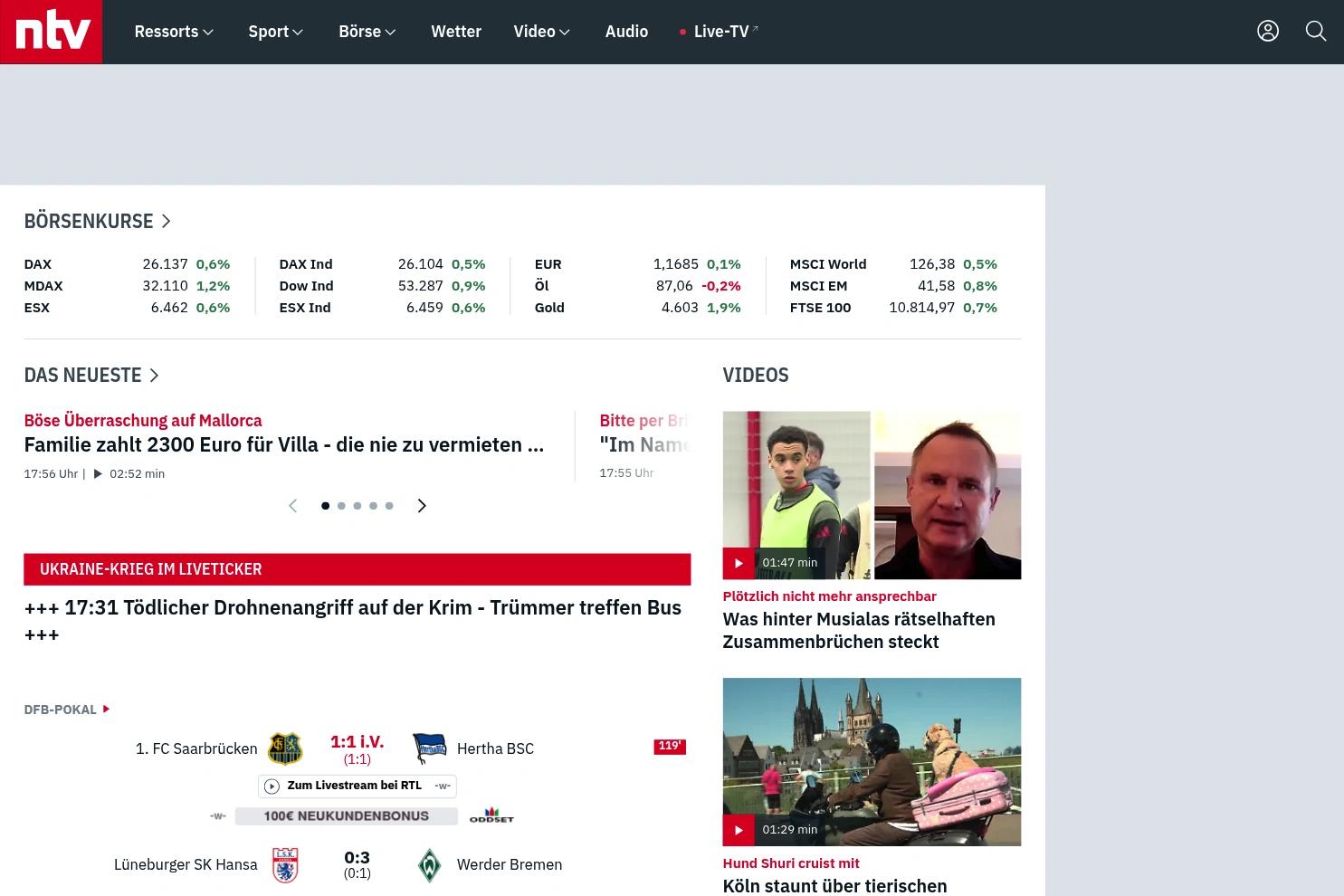Open the Wetter menu item
Screen dimensions: 1344x896
pyautogui.click(x=456, y=32)
